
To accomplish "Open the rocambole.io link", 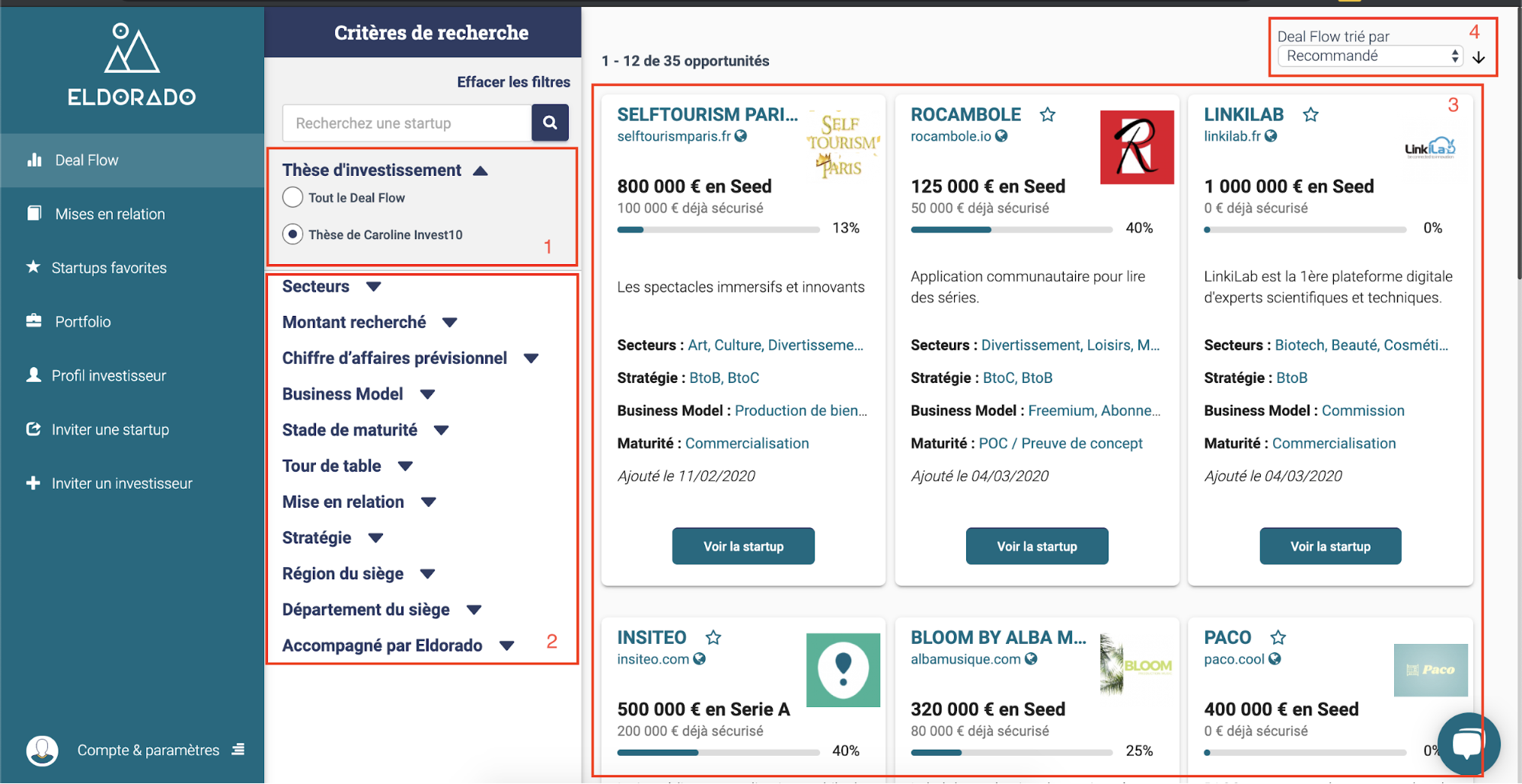I will pos(951,136).
